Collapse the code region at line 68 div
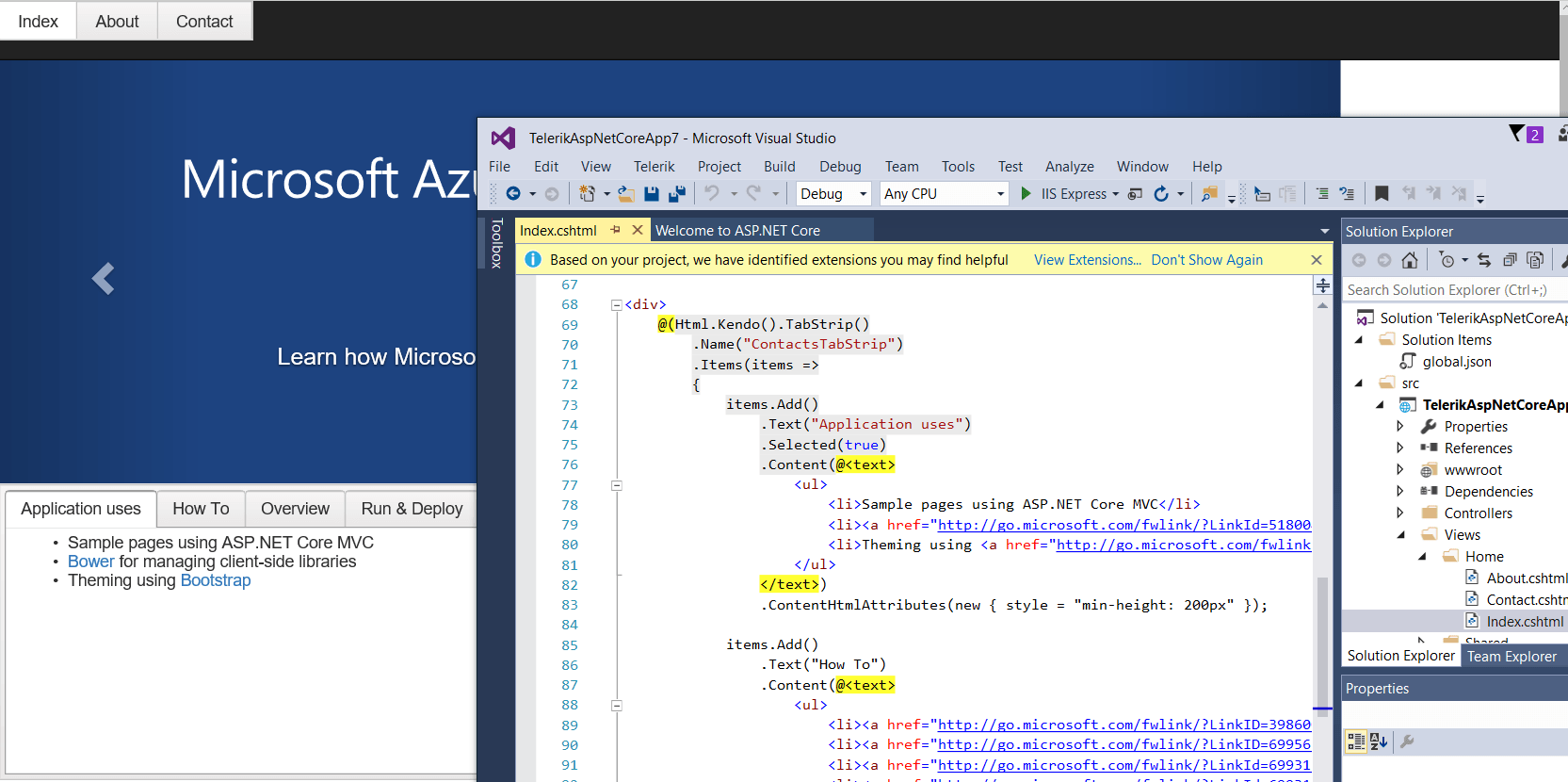Screen dimensions: 1568x782 pos(617,304)
